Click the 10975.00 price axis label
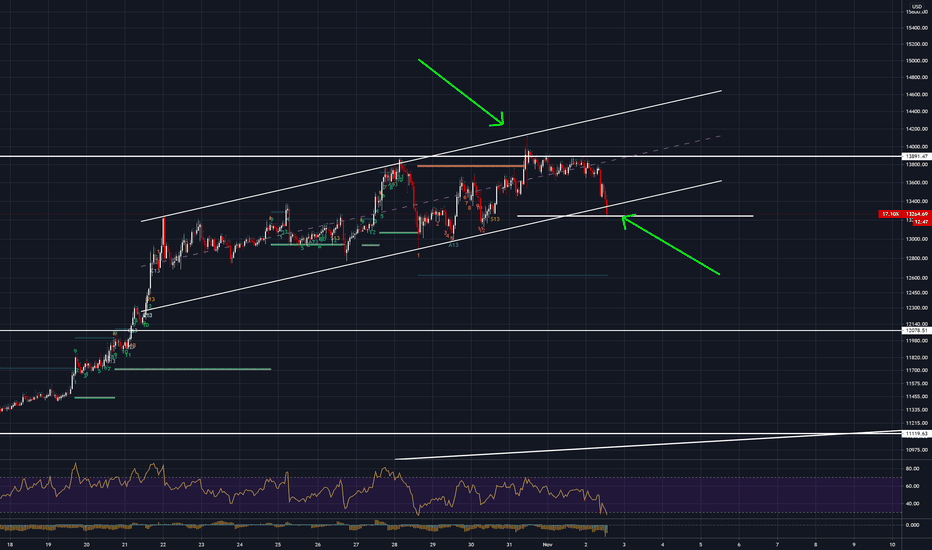The image size is (932, 550). pyautogui.click(x=917, y=450)
